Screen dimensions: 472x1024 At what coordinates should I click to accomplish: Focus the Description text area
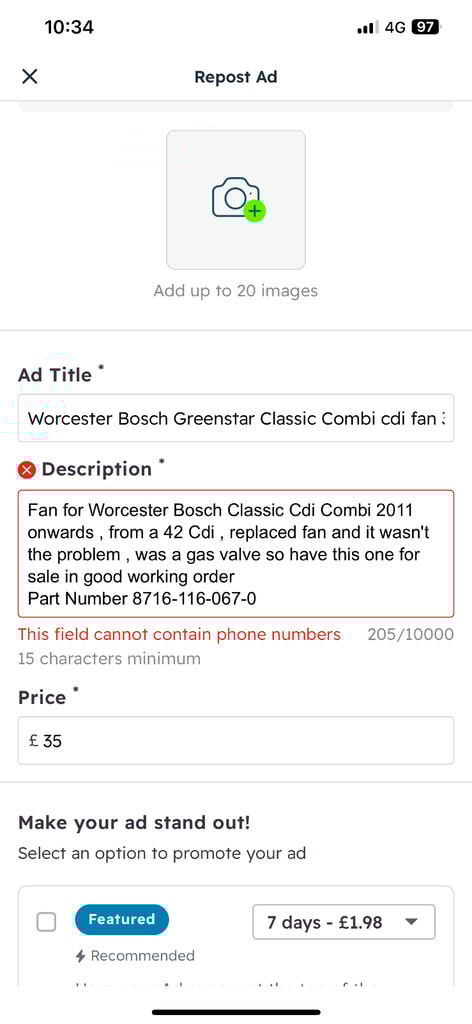click(236, 554)
